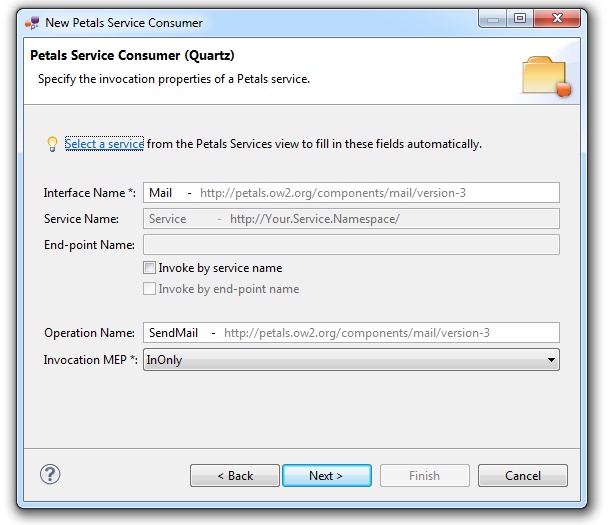Click the Invoke by end-point name checkbox
Viewport: 608px width, 525px height.
click(x=150, y=289)
